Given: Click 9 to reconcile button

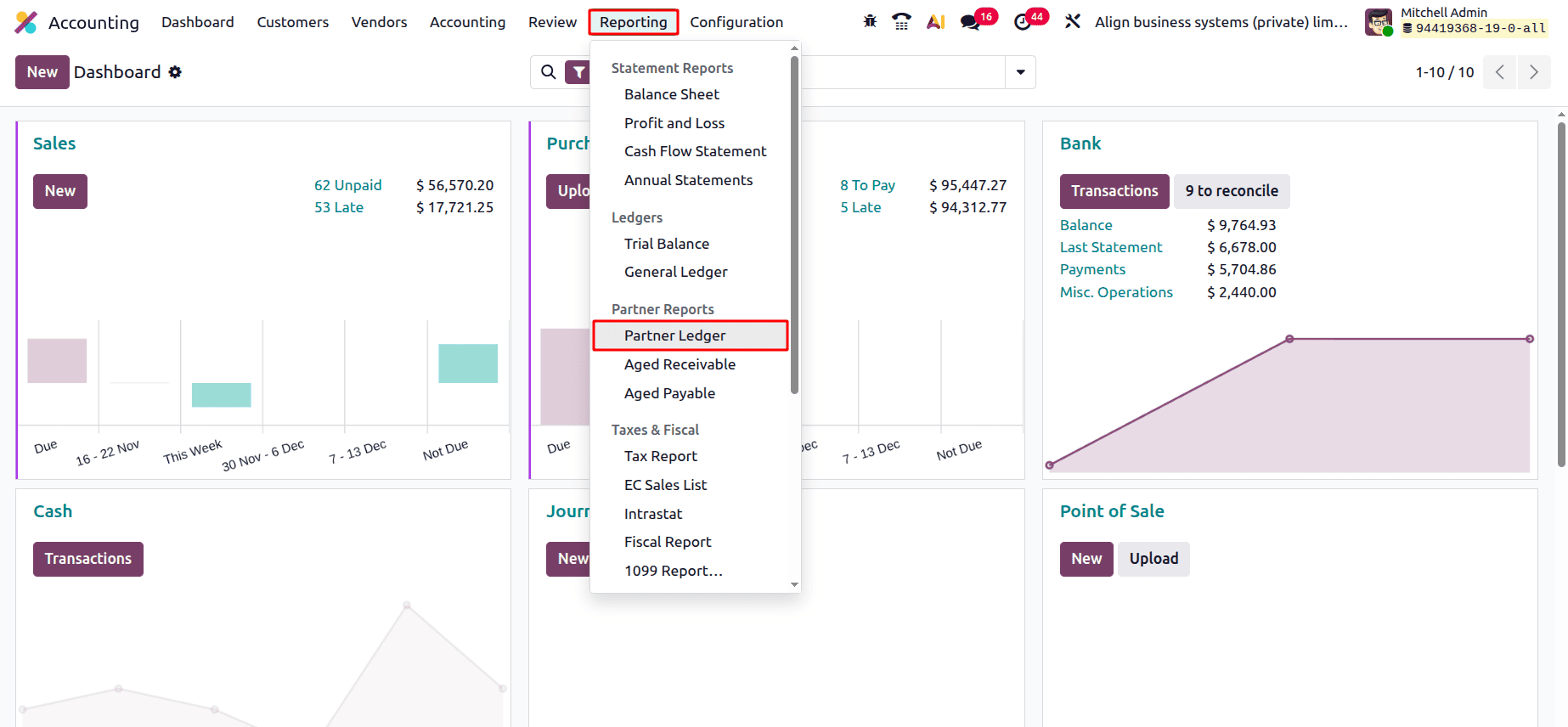Looking at the screenshot, I should (x=1232, y=191).
